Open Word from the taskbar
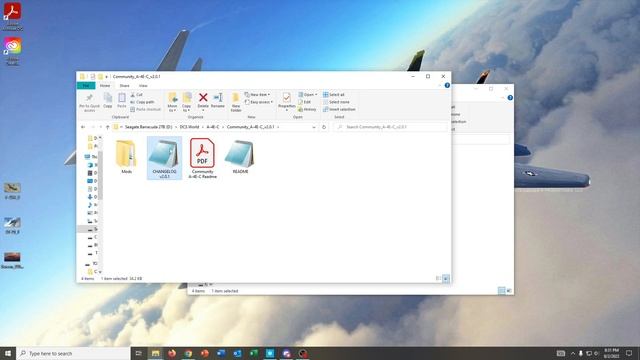Screen dimensions: 640x360 click(221, 353)
